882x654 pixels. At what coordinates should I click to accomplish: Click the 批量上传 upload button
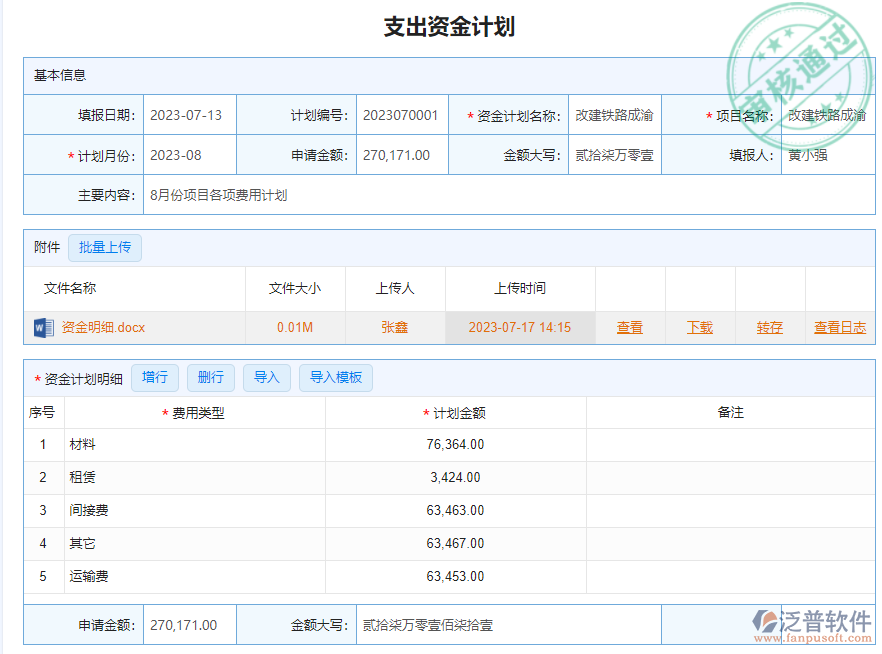(x=105, y=247)
